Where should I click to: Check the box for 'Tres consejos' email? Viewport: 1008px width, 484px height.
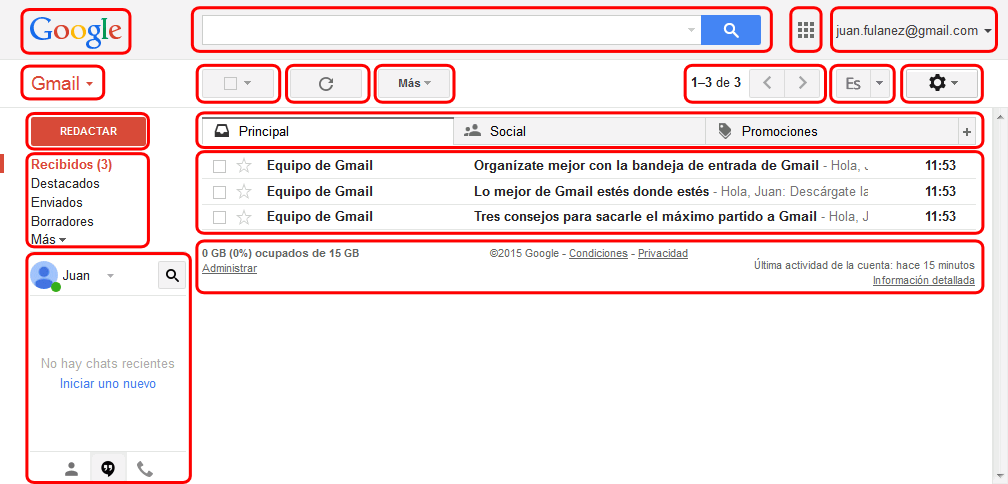coord(219,218)
